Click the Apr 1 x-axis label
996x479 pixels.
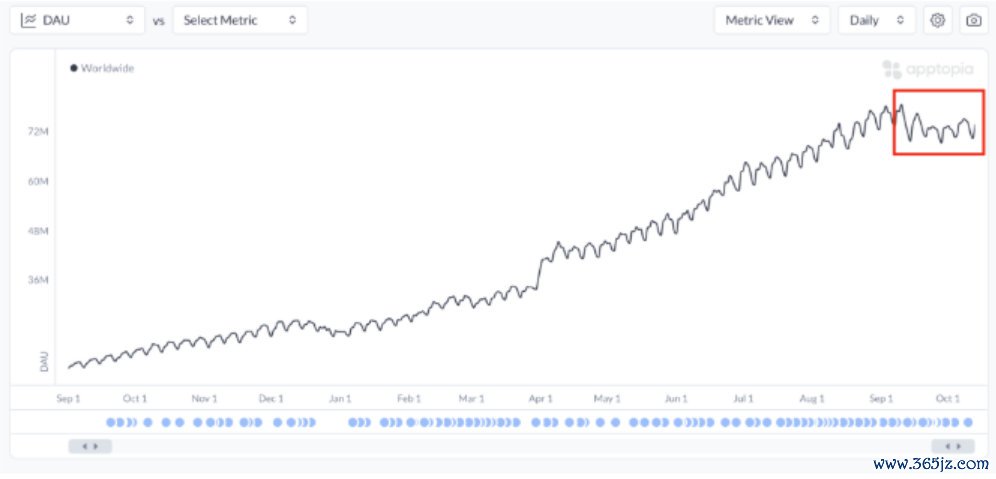click(x=542, y=398)
